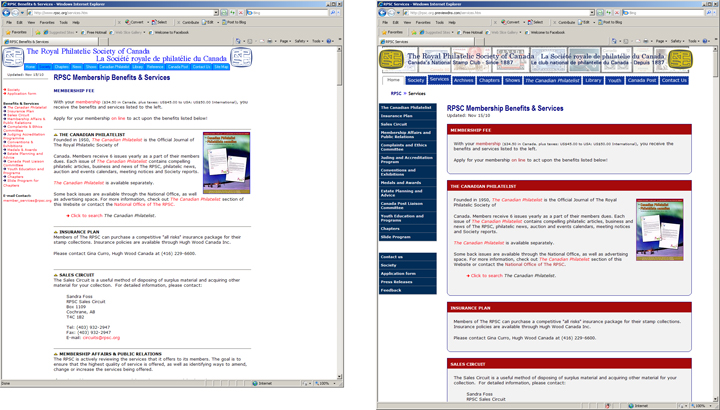Click Application form link in old site sidebar

pyautogui.click(x=21, y=94)
